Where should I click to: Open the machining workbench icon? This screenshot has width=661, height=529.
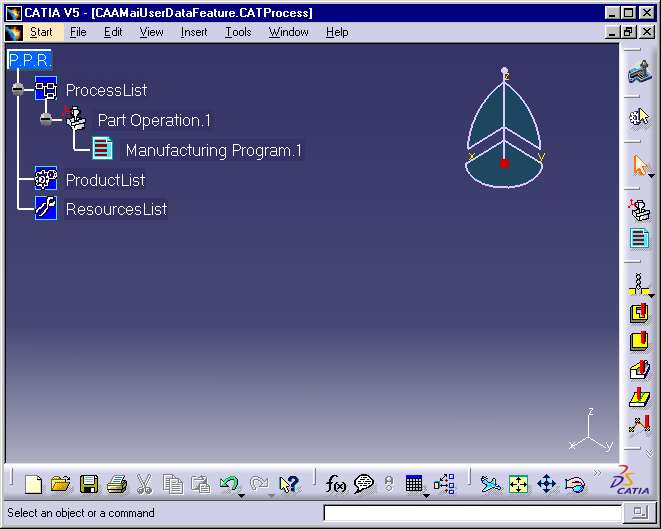point(639,72)
